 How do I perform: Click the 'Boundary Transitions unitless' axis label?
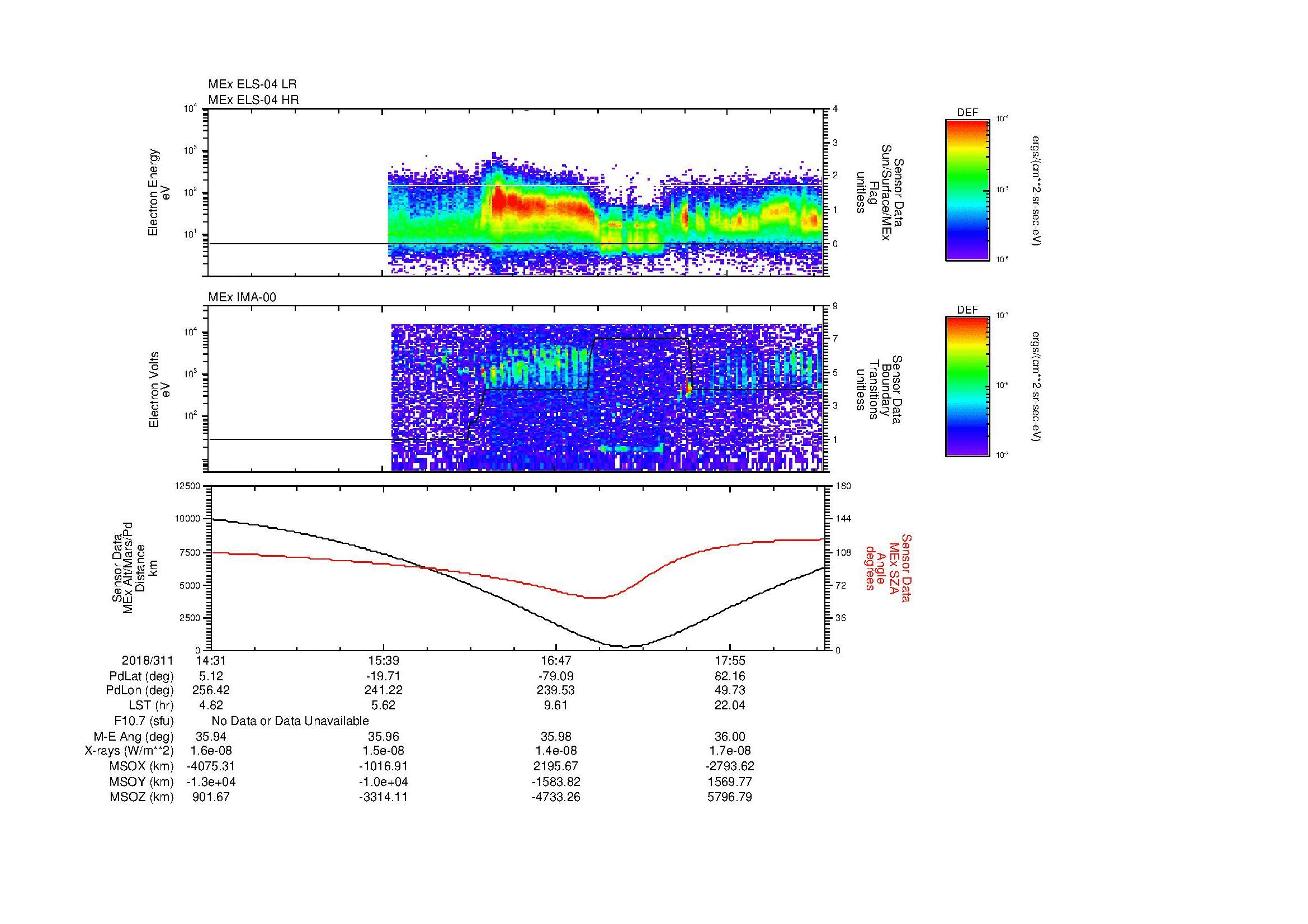(x=880, y=390)
